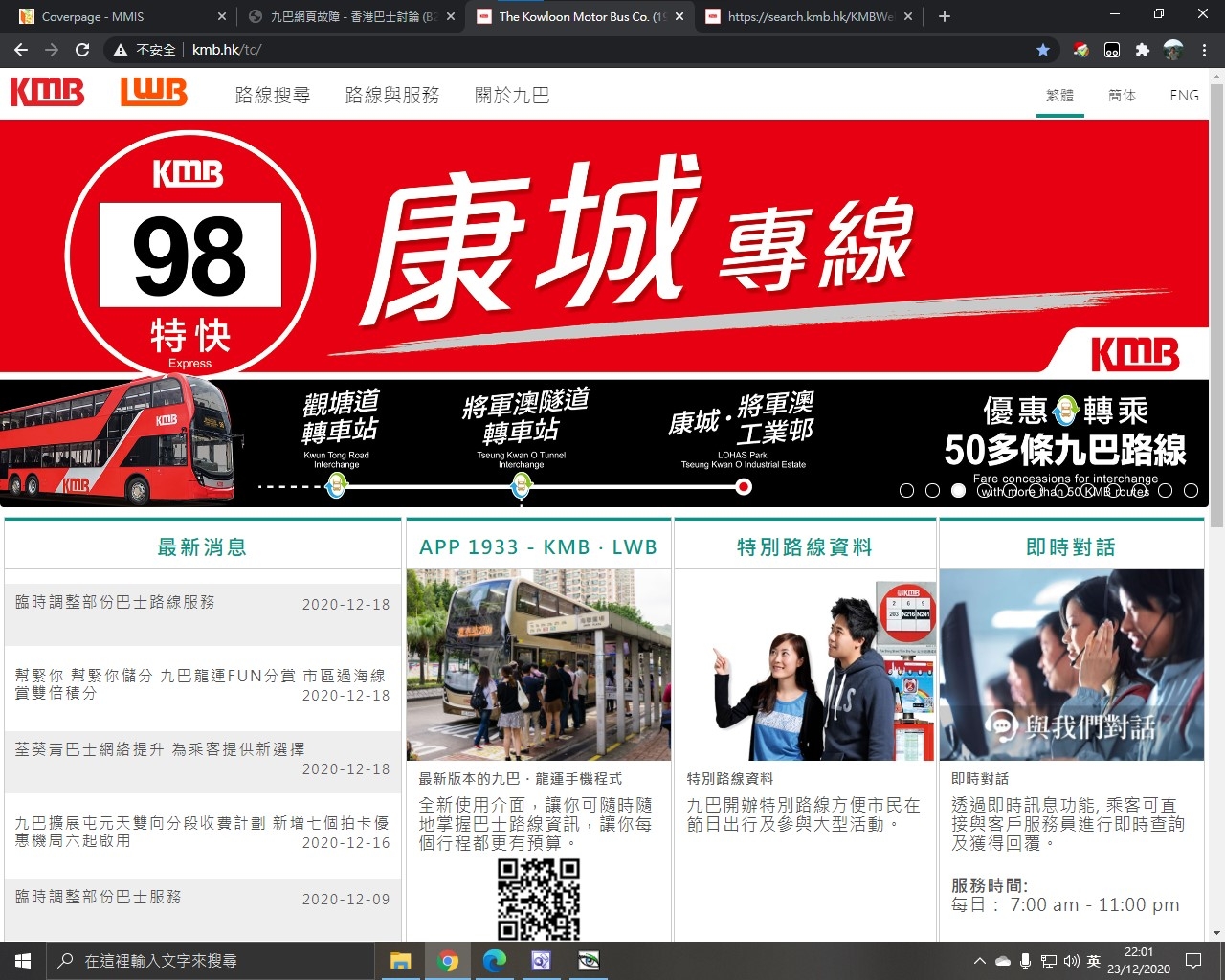Click the OneDrive cloud tray icon
This screenshot has height=980, width=1225.
coord(1003,961)
